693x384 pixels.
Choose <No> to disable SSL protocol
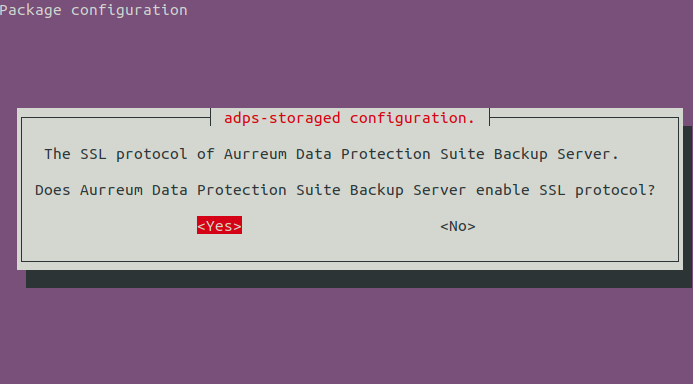tap(457, 226)
